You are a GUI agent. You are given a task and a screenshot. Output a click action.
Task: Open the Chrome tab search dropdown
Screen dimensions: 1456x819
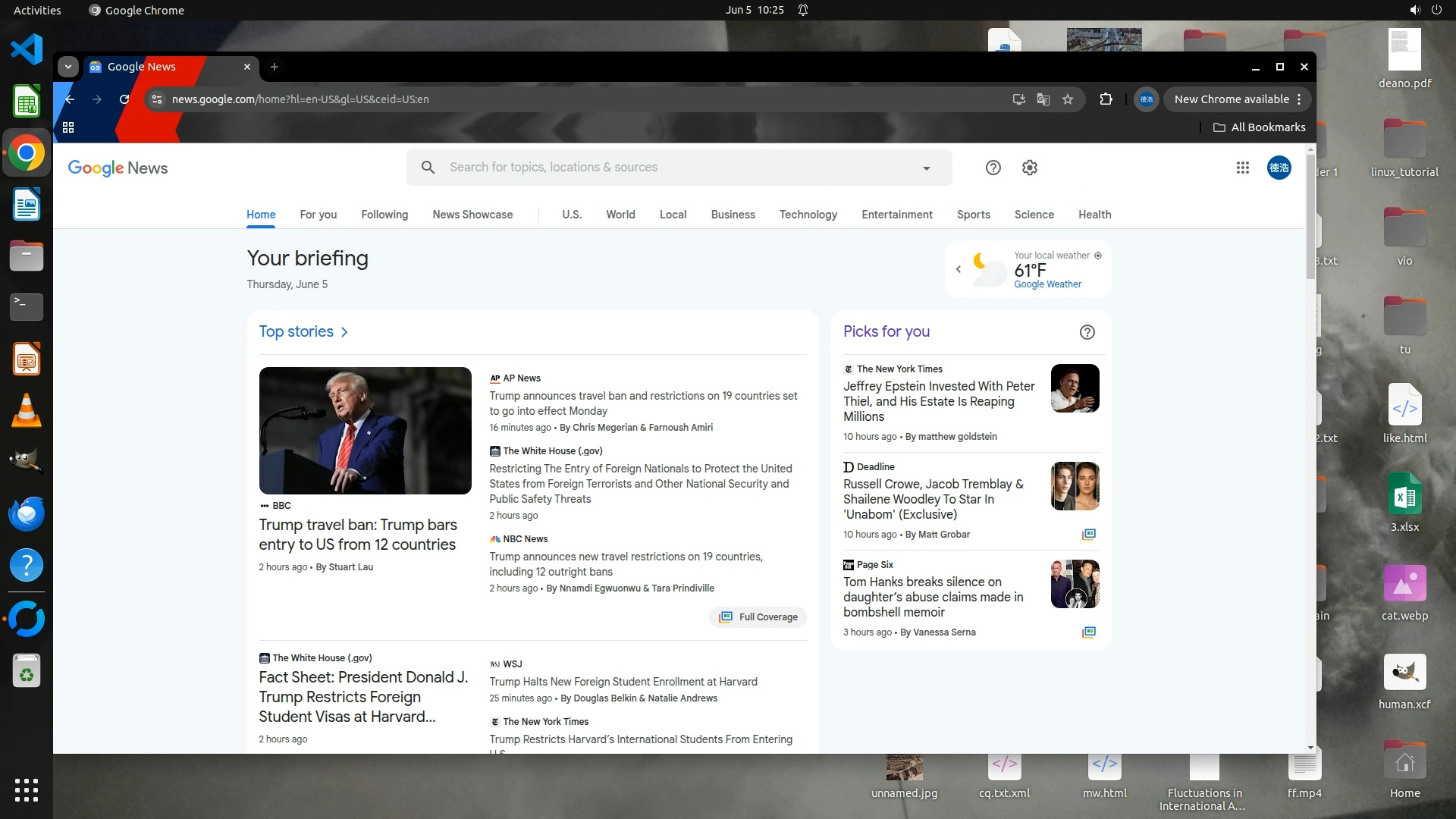68,67
